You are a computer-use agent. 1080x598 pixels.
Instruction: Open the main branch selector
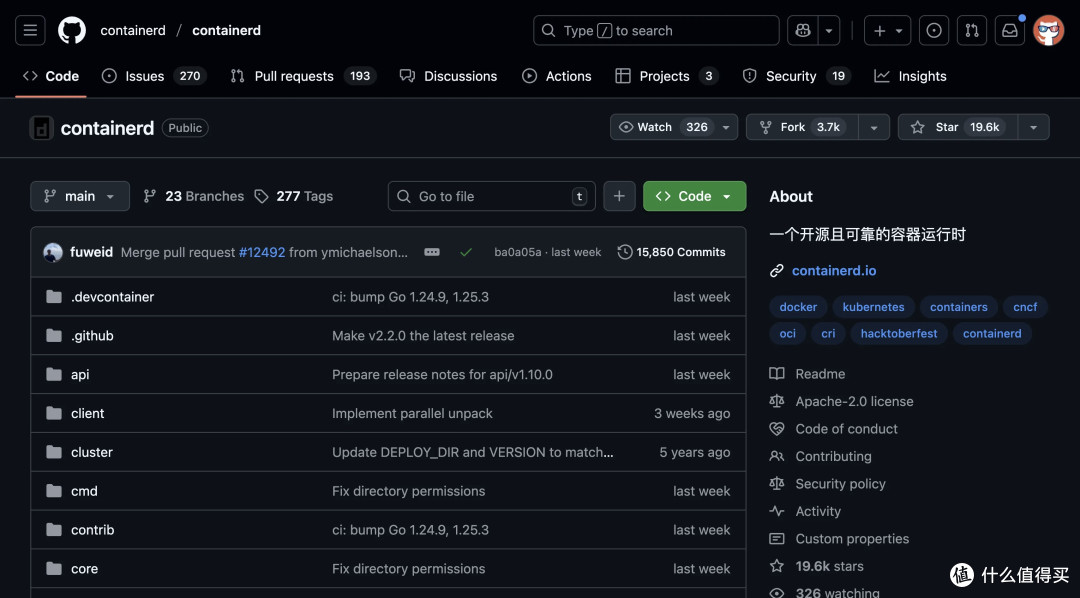[x=80, y=196]
